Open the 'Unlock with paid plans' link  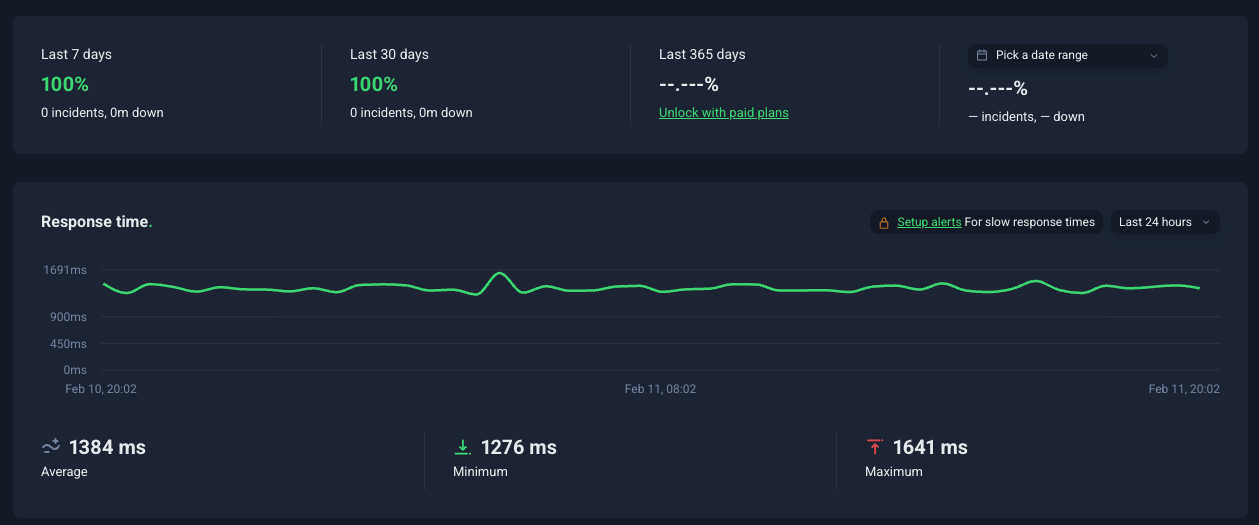tap(723, 113)
